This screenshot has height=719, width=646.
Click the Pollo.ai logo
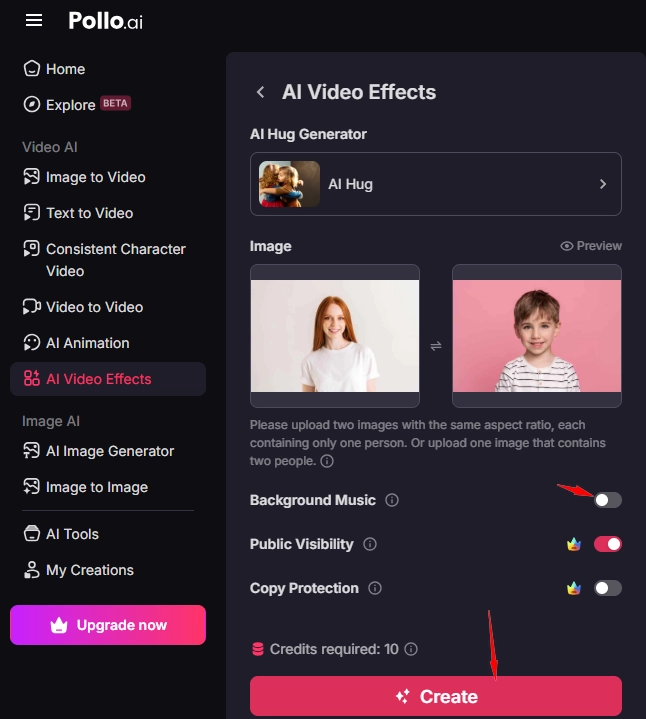coord(105,21)
